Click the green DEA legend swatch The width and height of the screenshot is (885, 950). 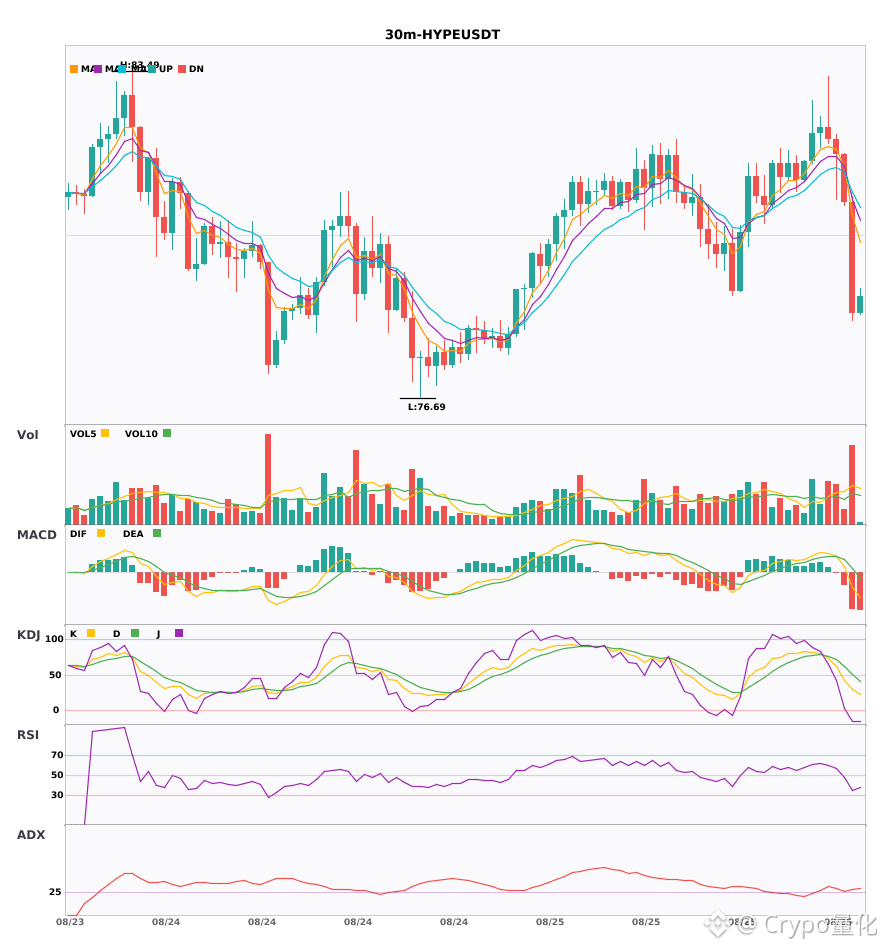point(157,533)
